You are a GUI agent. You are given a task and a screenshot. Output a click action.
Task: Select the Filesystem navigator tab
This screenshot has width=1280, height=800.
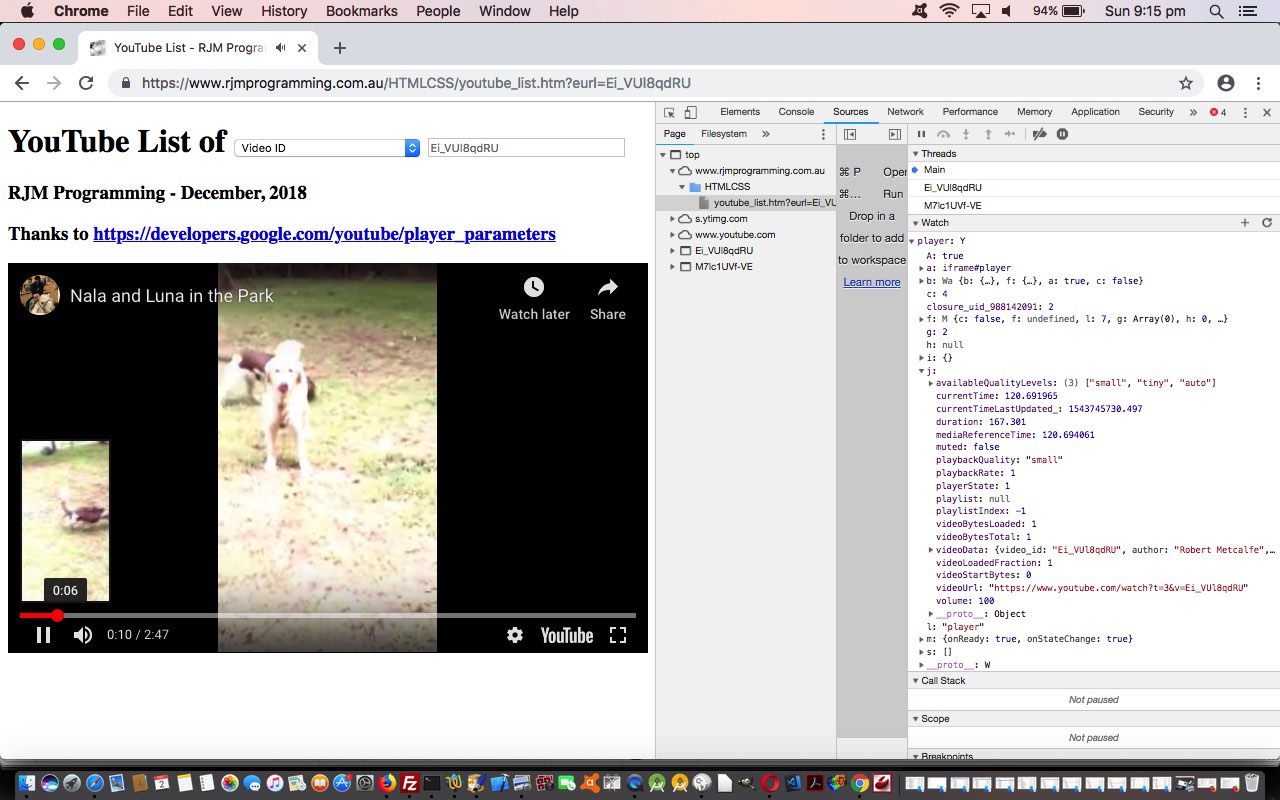tap(724, 134)
